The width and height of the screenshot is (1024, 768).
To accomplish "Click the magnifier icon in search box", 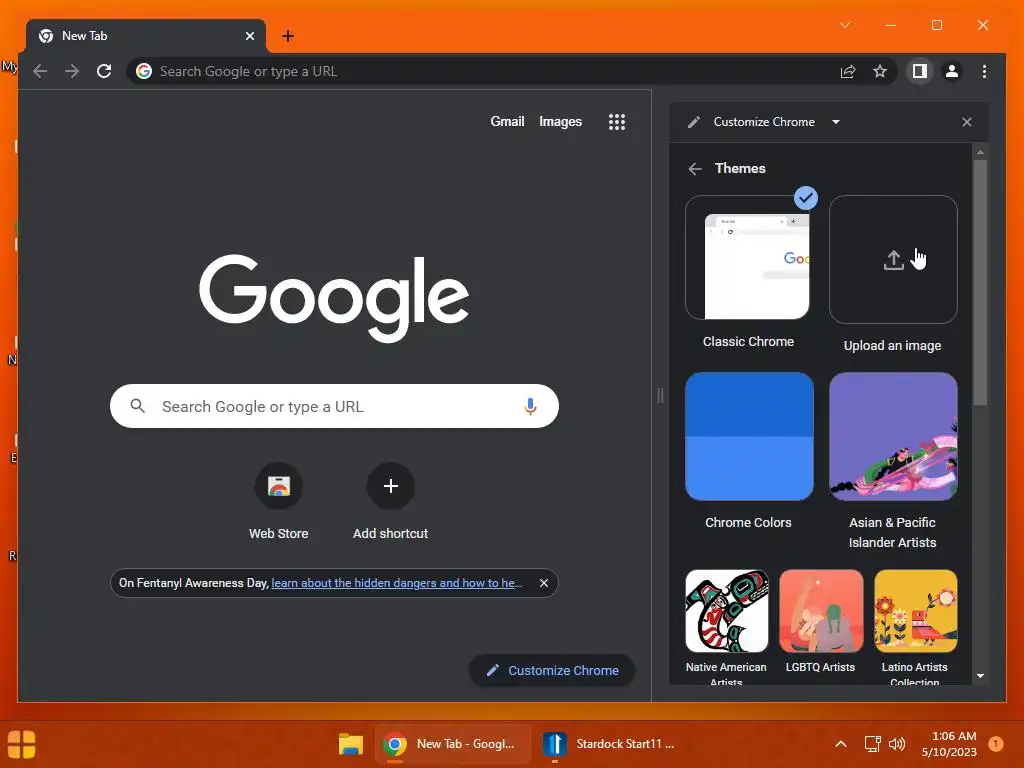I will pos(137,406).
